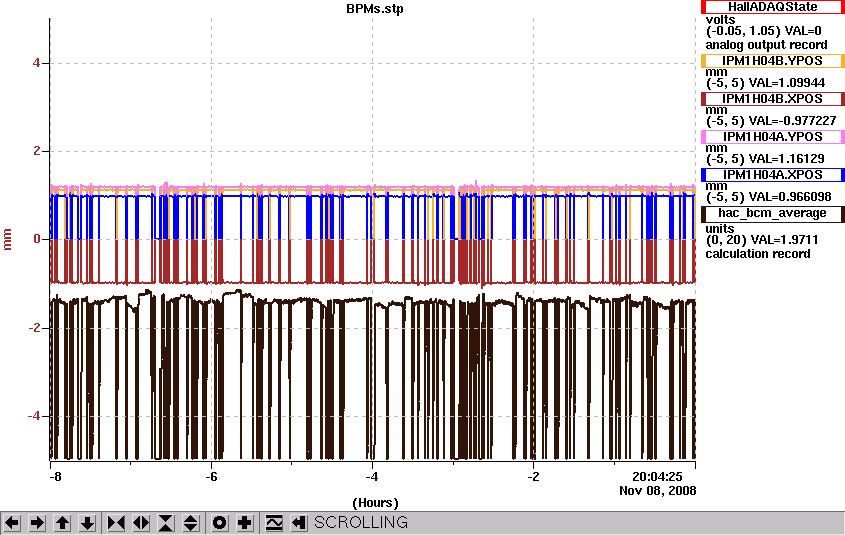Screen dimensions: 845x535
Task: Click the return-to-scrolling arrow icon
Action: pos(299,523)
